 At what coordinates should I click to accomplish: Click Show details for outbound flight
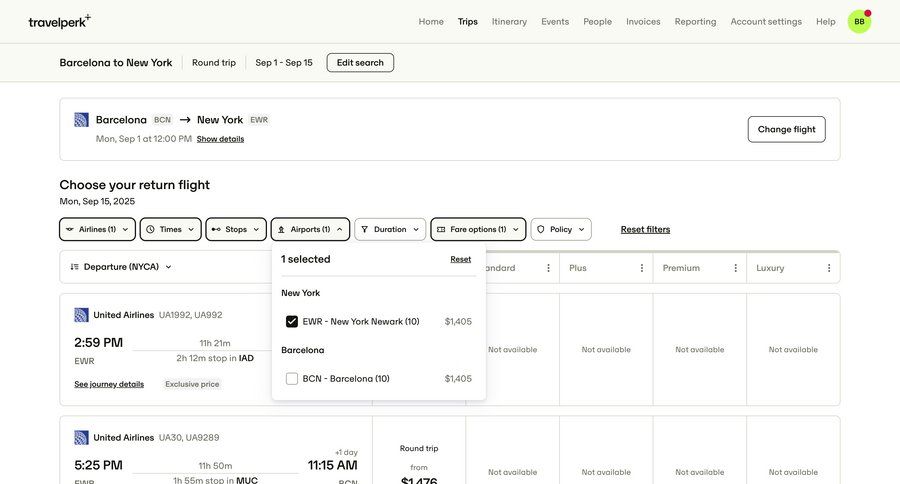(220, 139)
